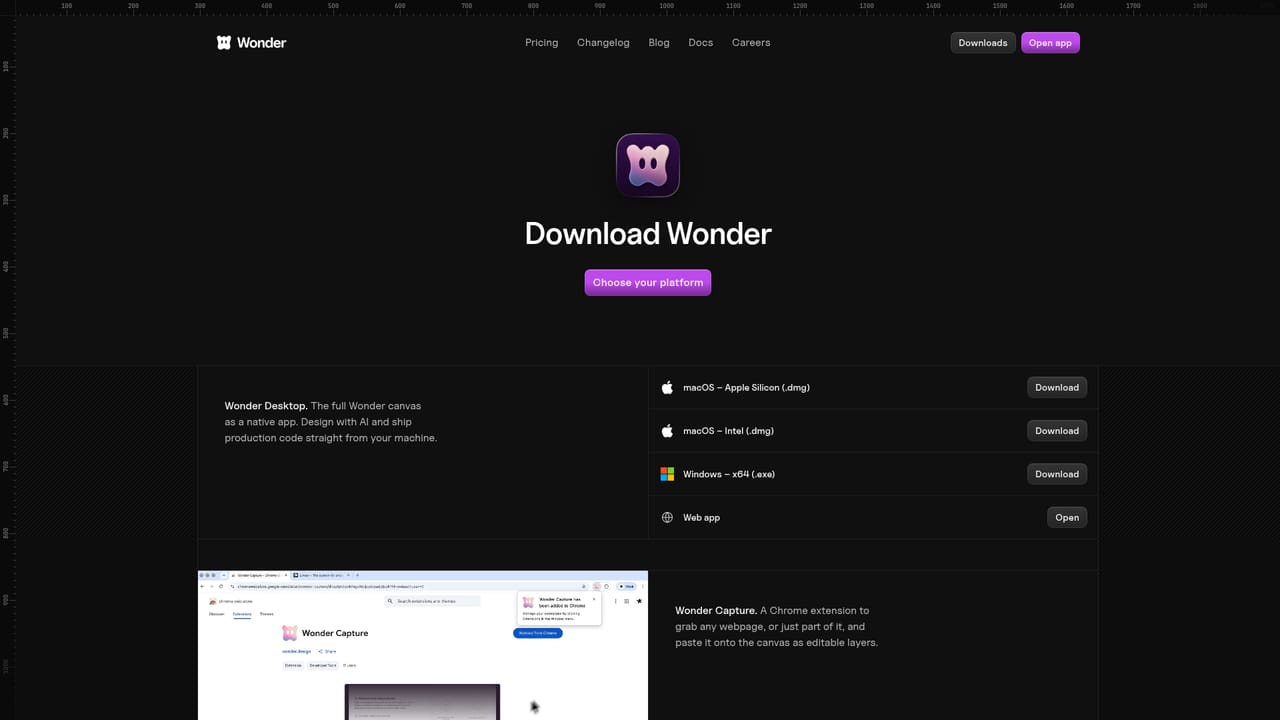The height and width of the screenshot is (720, 1280).
Task: Visit the Careers page
Action: tap(751, 42)
